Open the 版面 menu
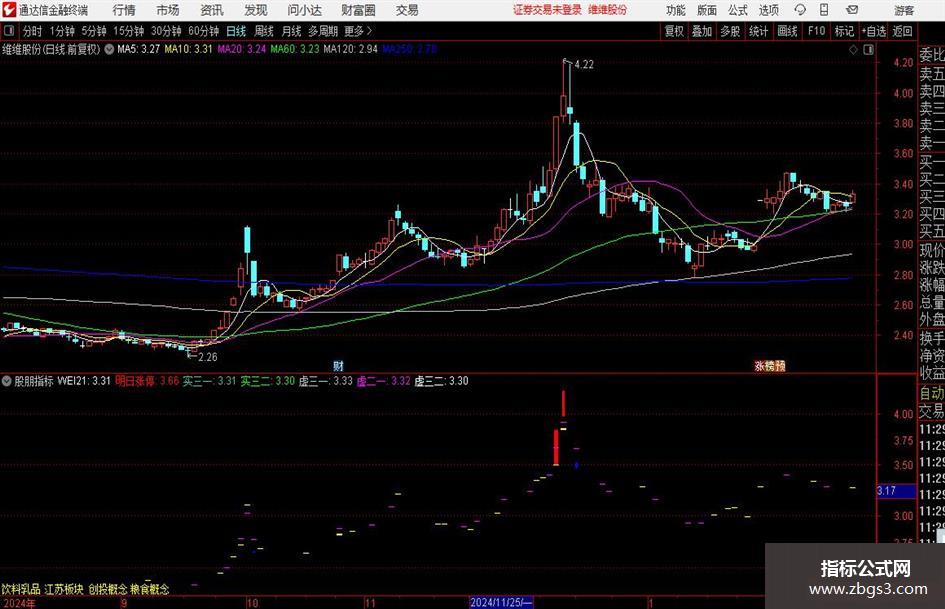The image size is (945, 609). coord(707,10)
